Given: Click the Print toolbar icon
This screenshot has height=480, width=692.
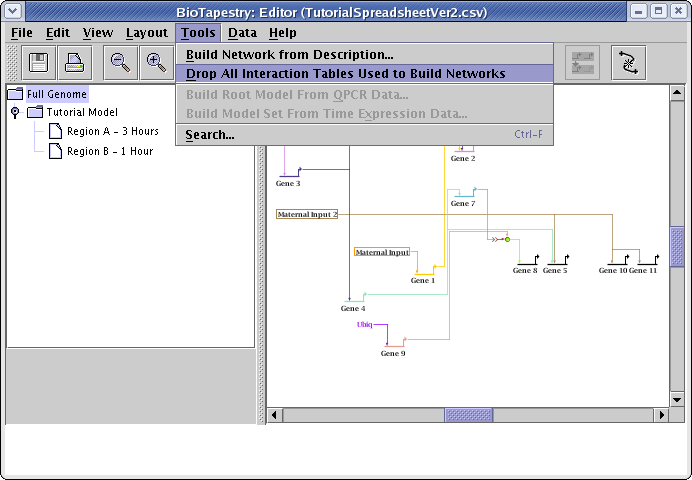Looking at the screenshot, I should (x=75, y=63).
